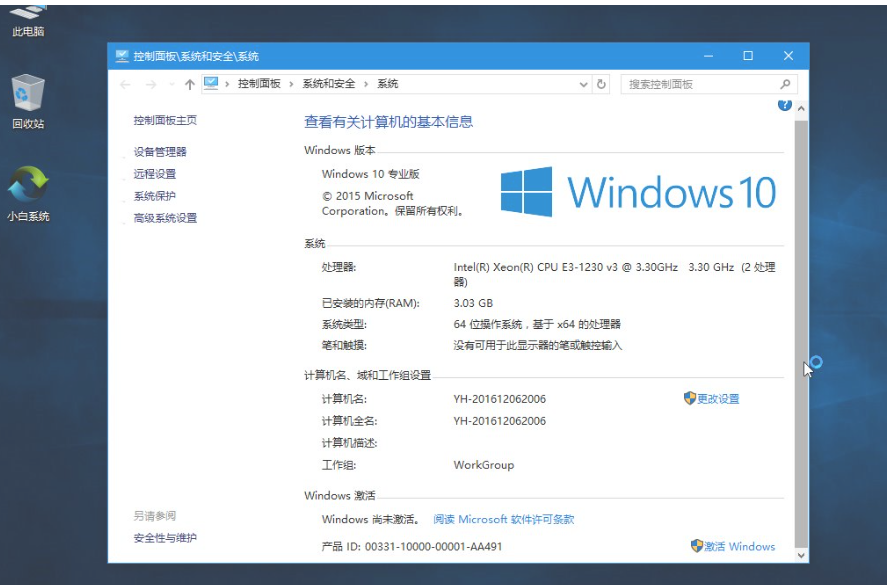
Task: Expand the chevron after 控制面板 breadcrumb
Action: [x=291, y=84]
